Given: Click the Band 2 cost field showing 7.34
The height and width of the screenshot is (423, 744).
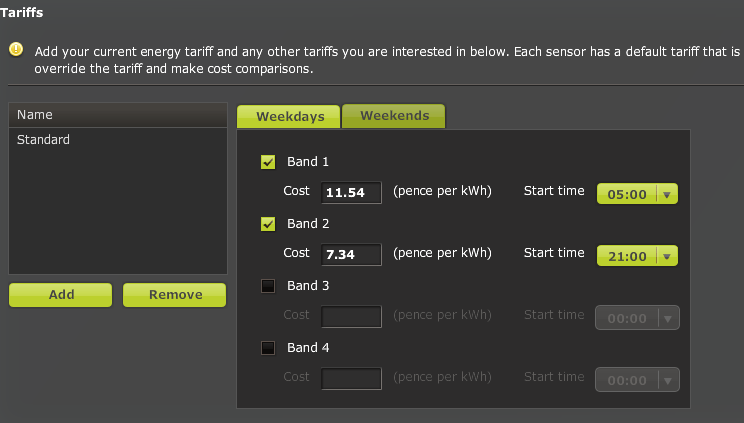Looking at the screenshot, I should tap(351, 254).
